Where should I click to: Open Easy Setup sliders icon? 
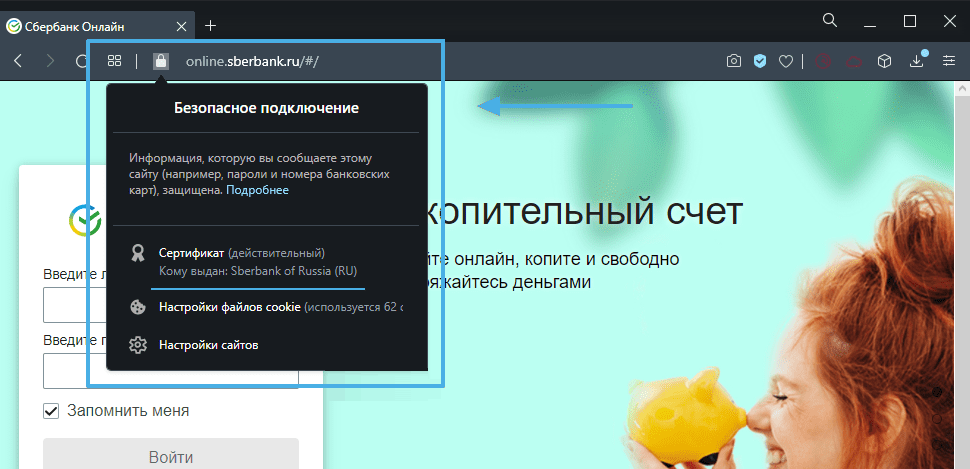(x=948, y=62)
